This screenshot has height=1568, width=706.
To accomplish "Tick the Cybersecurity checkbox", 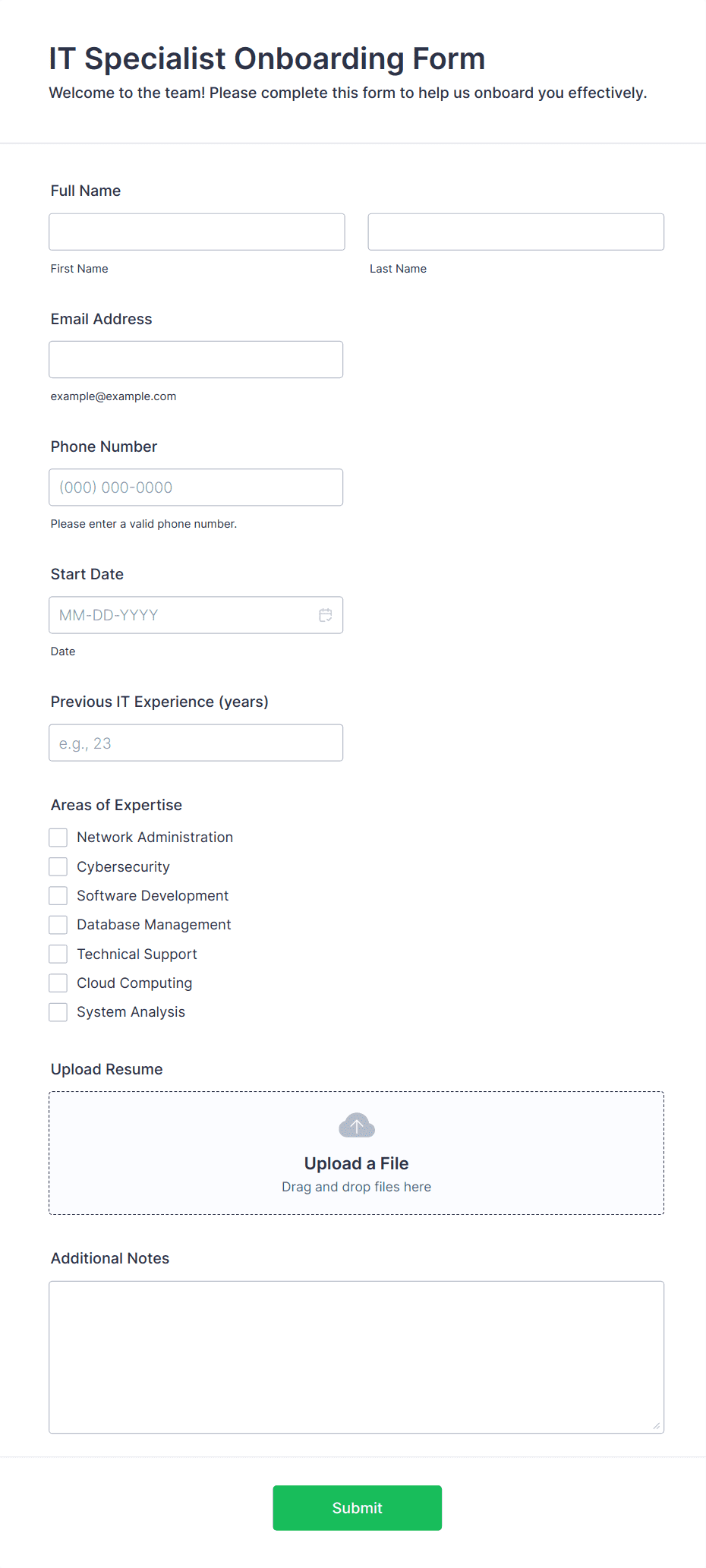I will [58, 866].
